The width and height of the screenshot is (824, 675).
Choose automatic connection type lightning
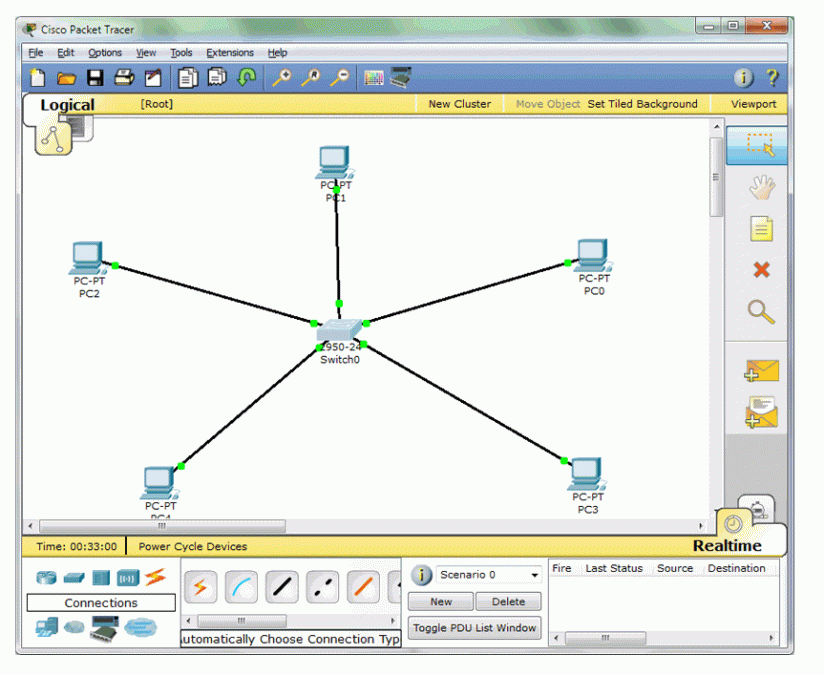pos(201,587)
